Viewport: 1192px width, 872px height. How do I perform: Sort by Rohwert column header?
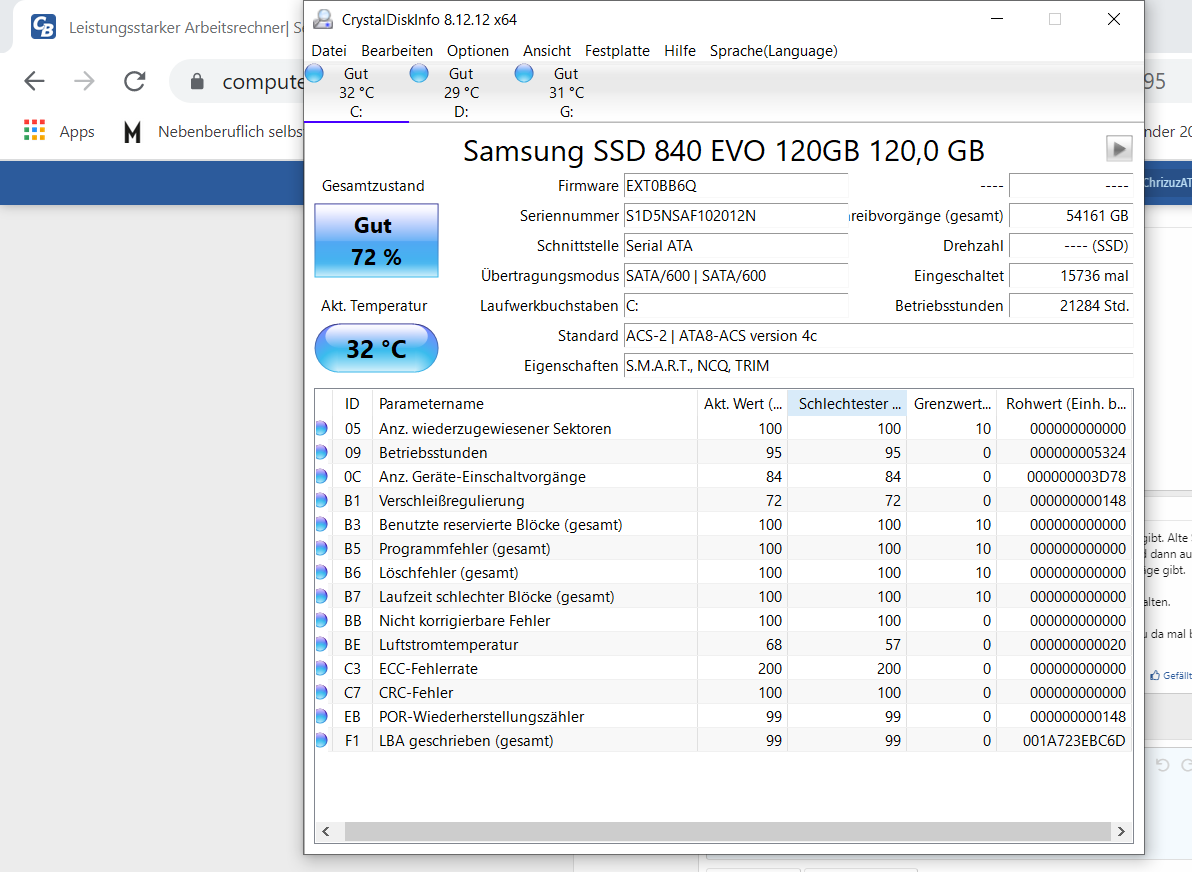pos(1065,404)
